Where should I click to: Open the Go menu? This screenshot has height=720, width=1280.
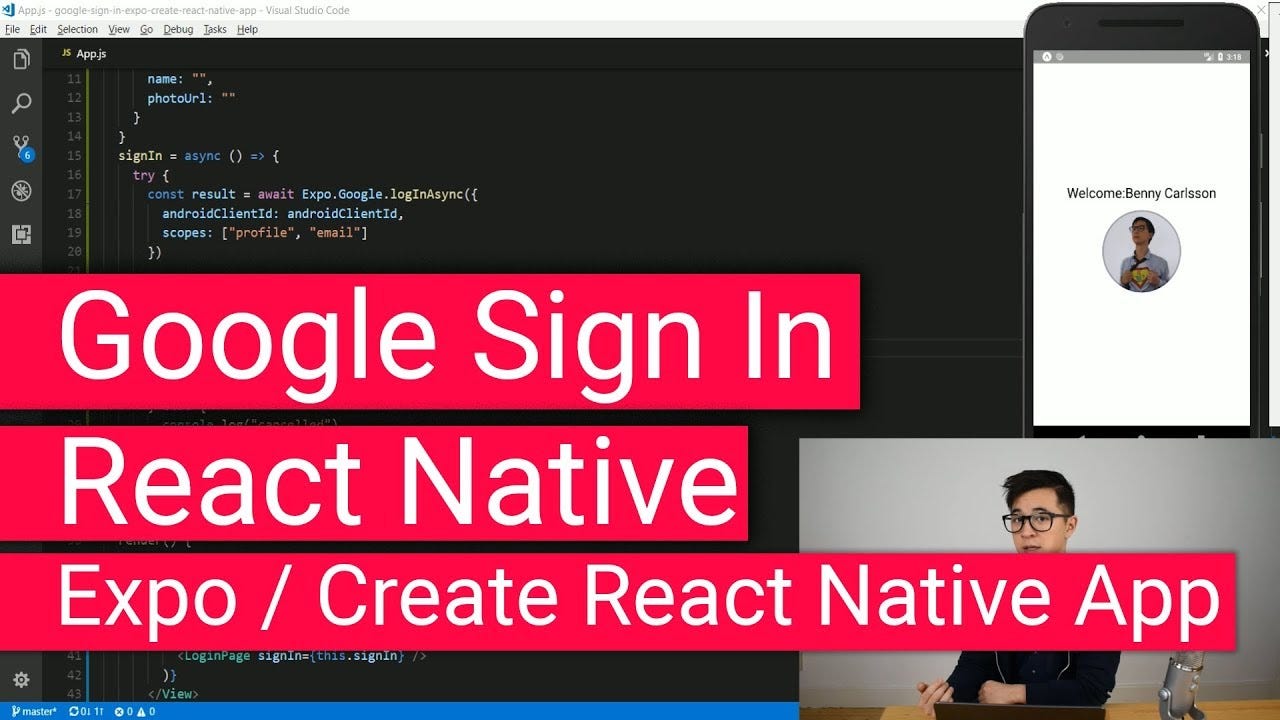point(146,29)
